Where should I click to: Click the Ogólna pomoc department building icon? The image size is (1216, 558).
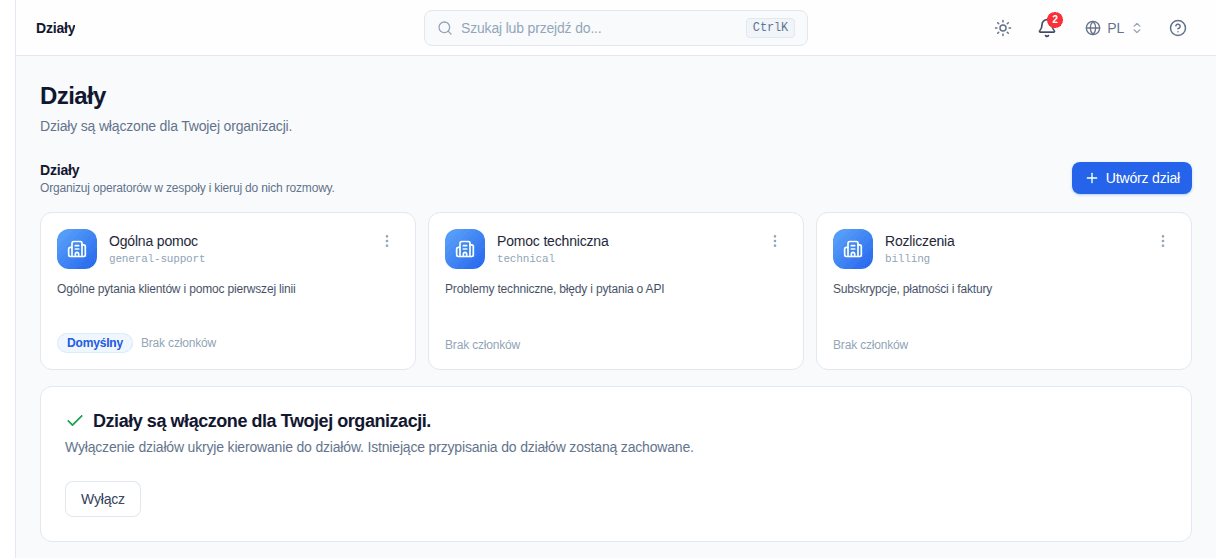pos(77,249)
